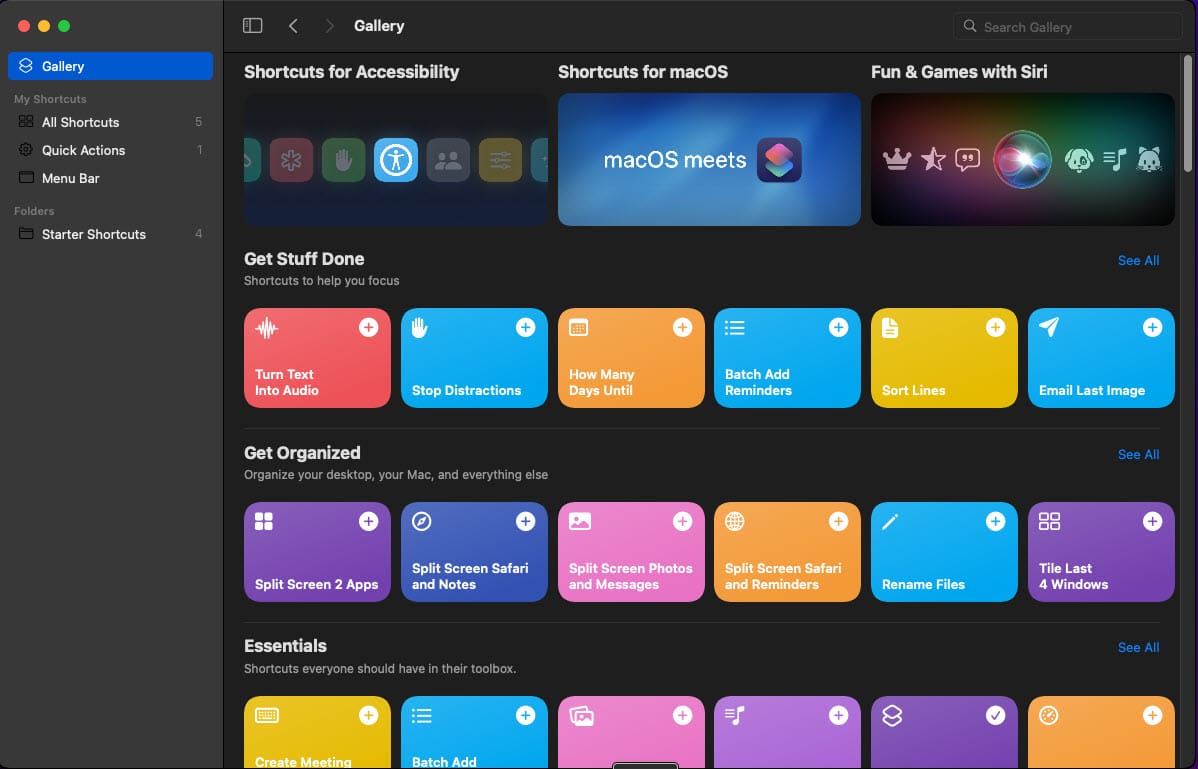Open Quick Actions in the sidebar
Image resolution: width=1198 pixels, height=769 pixels.
pyautogui.click(x=110, y=150)
